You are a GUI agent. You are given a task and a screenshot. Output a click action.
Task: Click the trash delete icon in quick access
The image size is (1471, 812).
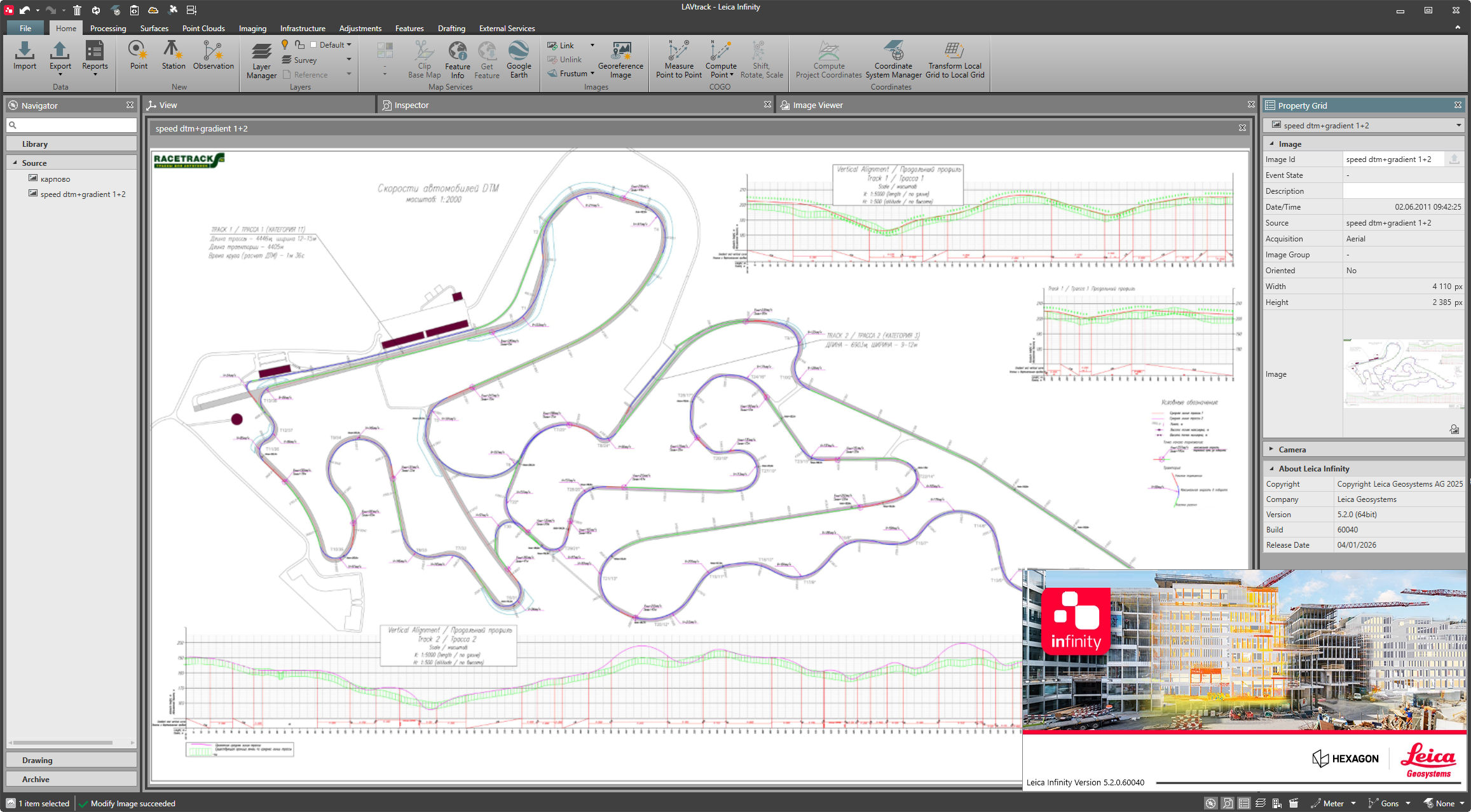(x=77, y=10)
